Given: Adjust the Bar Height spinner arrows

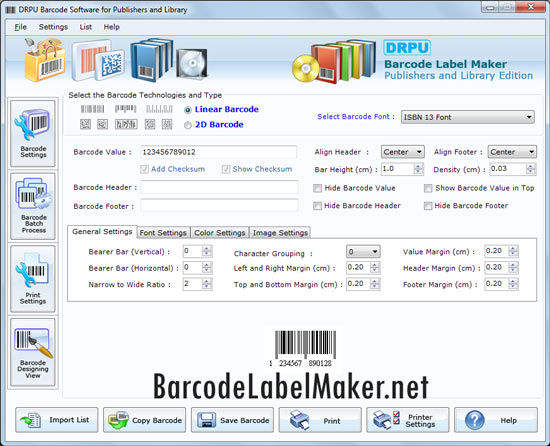Looking at the screenshot, I should (418, 169).
